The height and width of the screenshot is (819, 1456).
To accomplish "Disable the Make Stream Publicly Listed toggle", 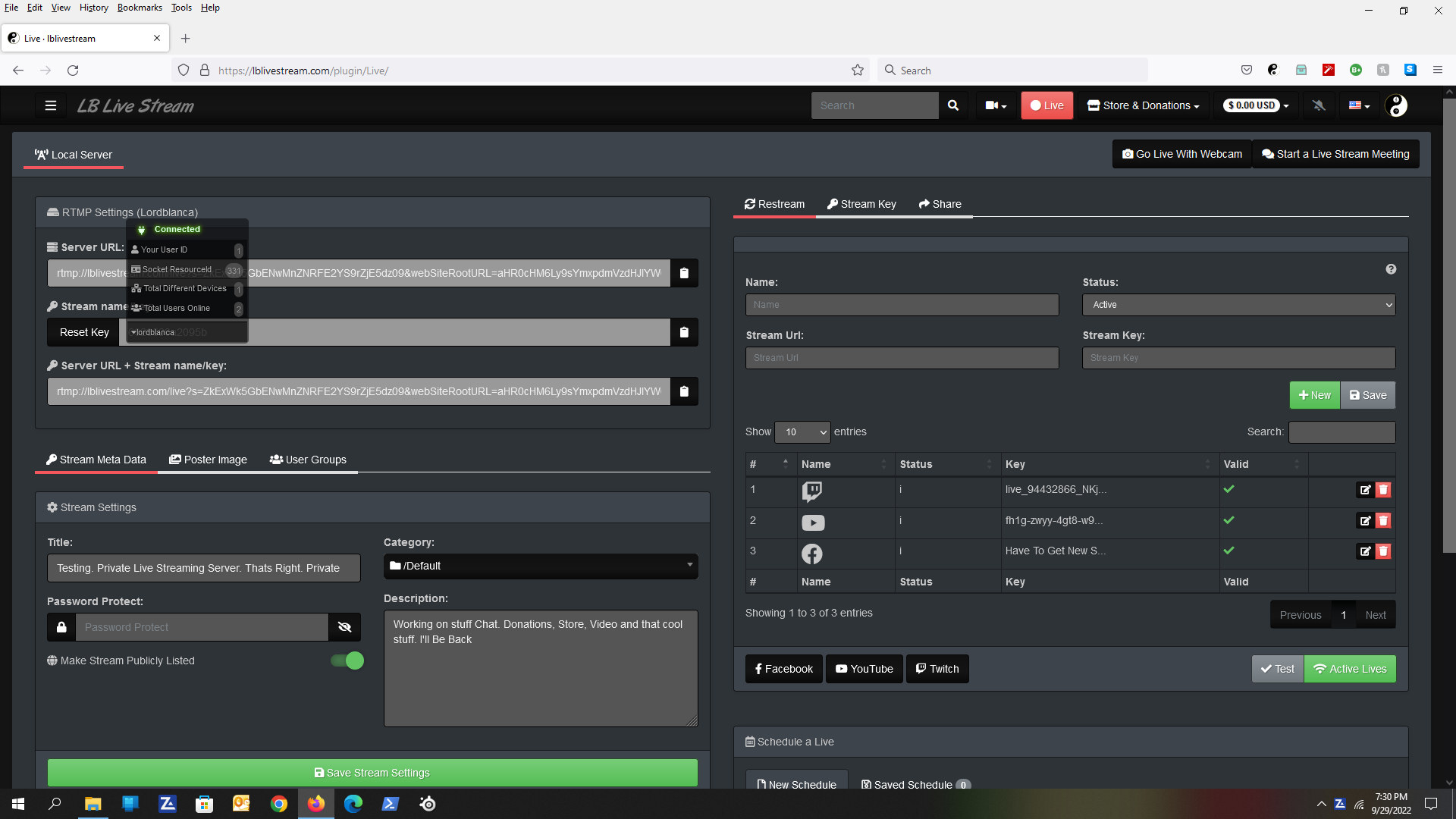I will (346, 661).
